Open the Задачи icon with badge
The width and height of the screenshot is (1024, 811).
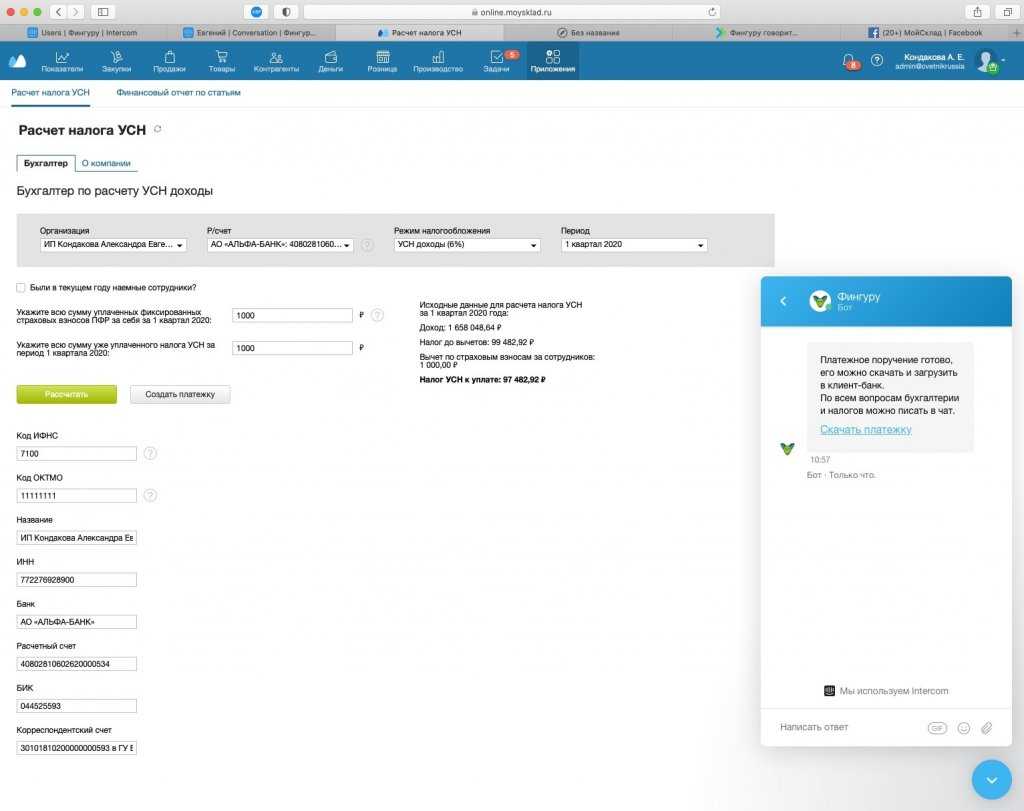tap(497, 58)
